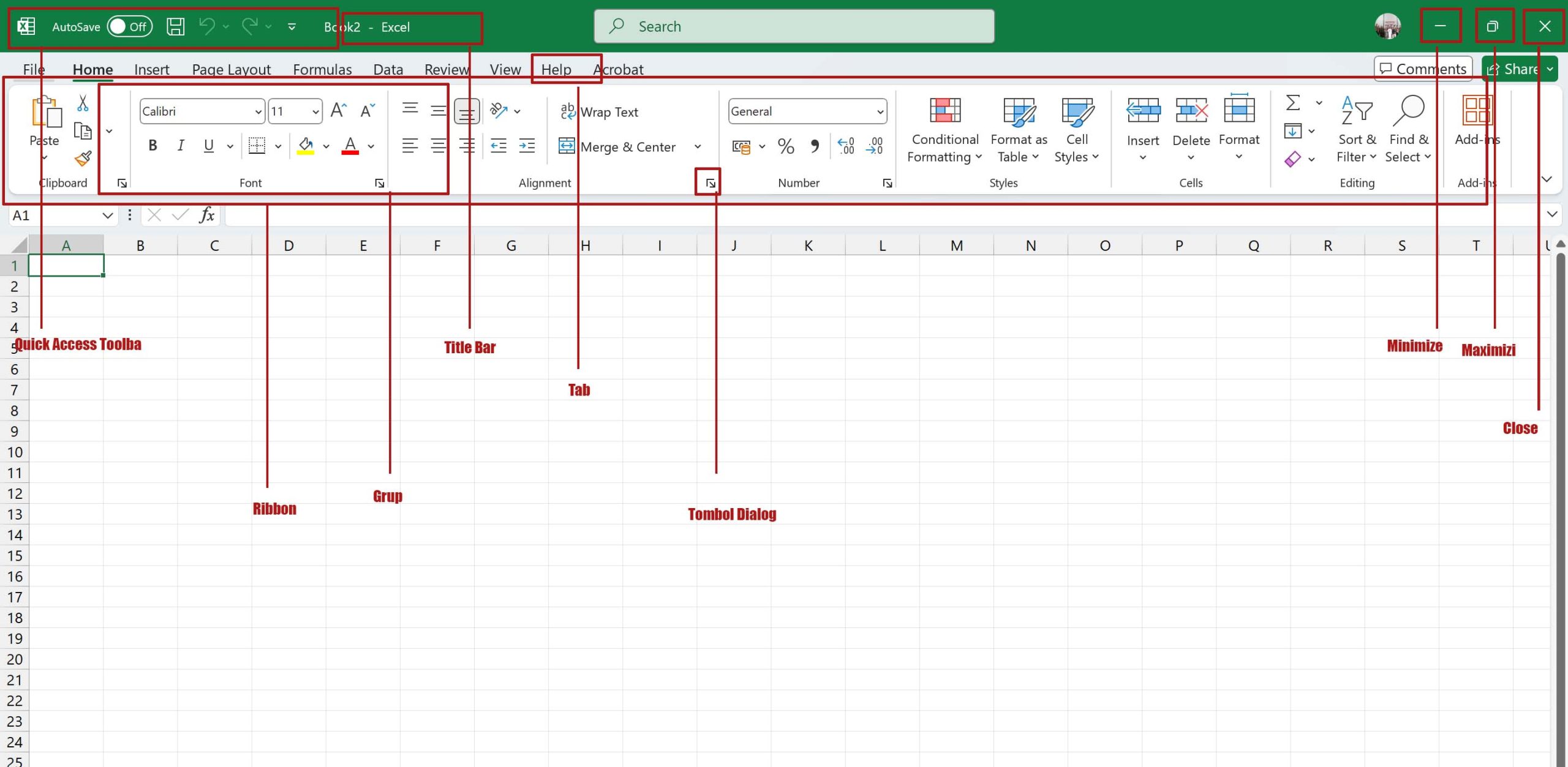Apply the red Font Color

[350, 146]
